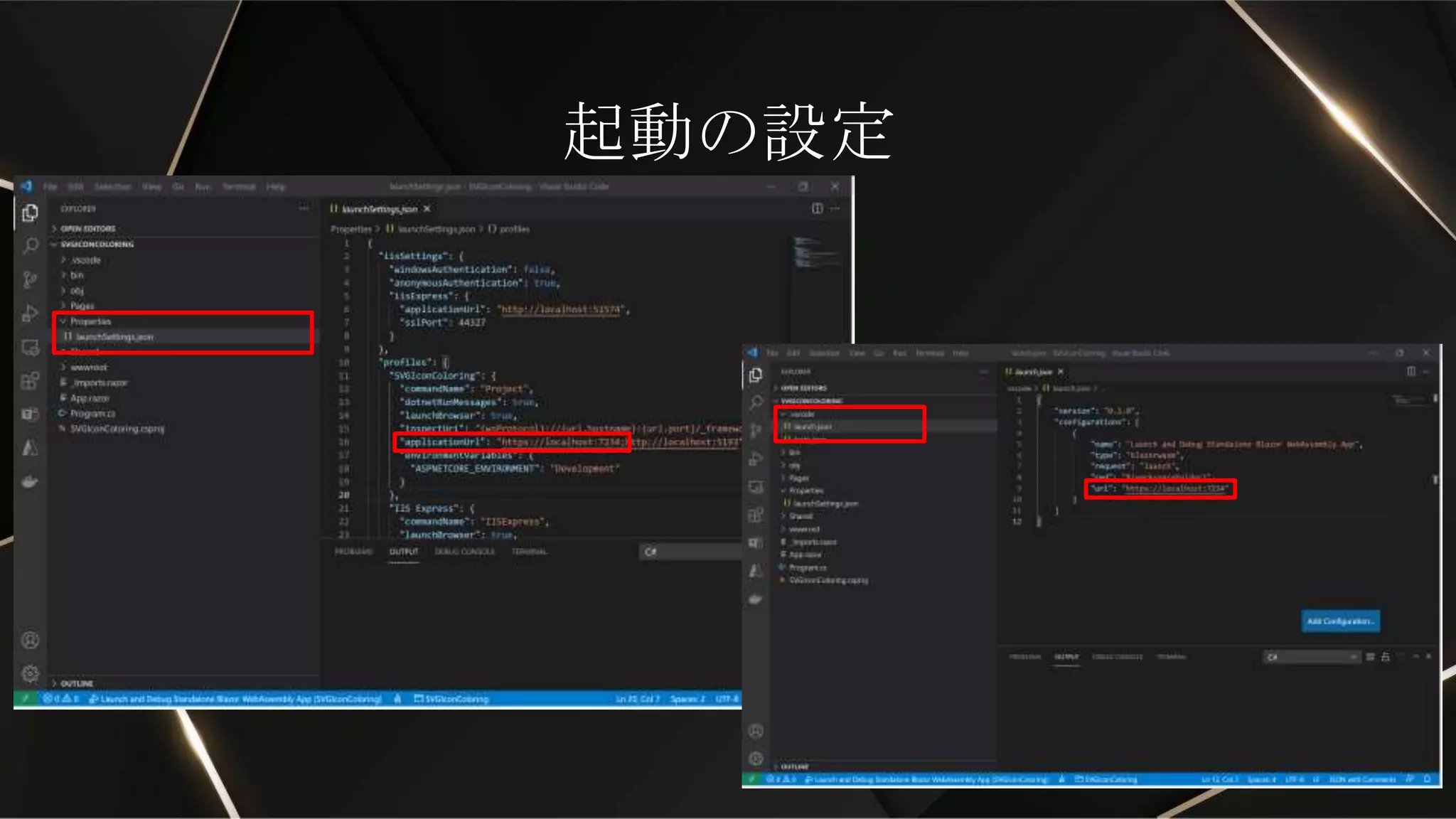
Task: Click Accounts icon in launch.json window
Action: 756,731
